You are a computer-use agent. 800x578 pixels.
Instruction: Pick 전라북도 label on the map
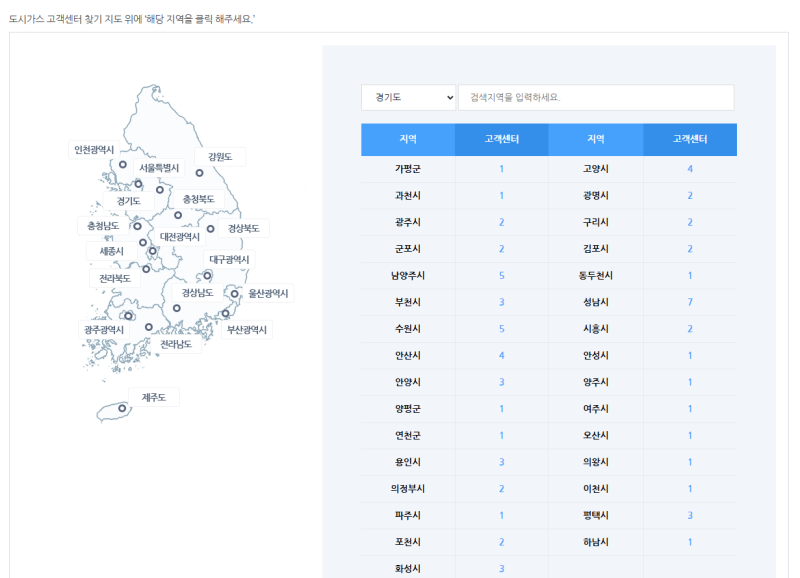point(115,279)
